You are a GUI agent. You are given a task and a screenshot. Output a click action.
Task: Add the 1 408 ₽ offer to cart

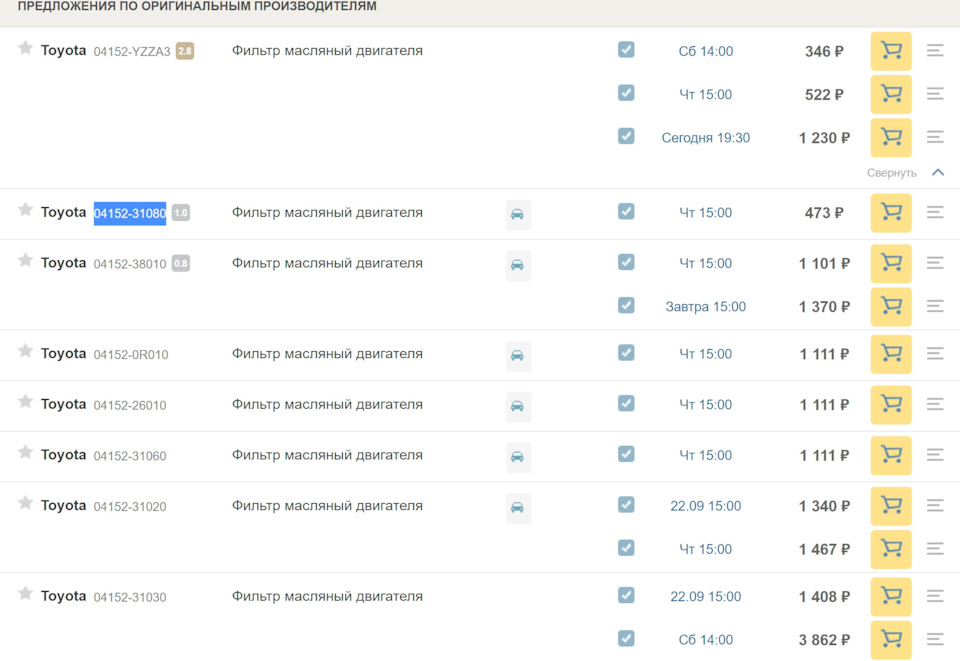coord(891,597)
